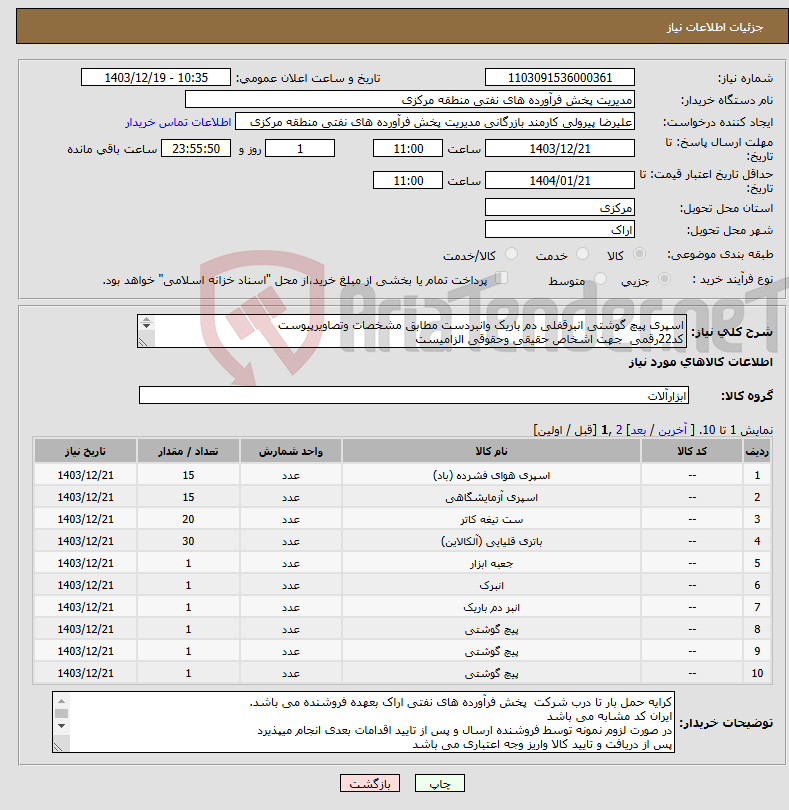Click the آخرین last page link

[672, 430]
